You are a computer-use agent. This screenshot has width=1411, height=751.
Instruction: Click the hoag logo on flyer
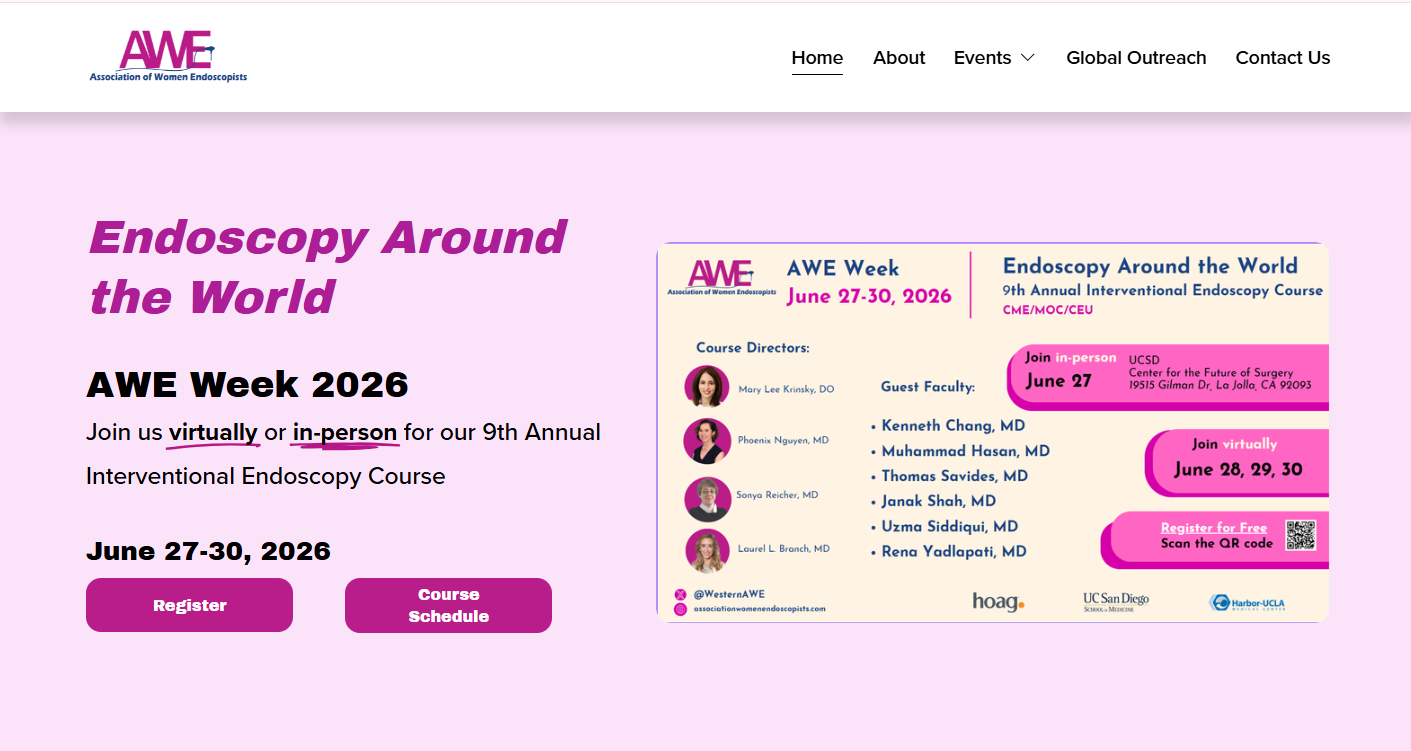[998, 601]
